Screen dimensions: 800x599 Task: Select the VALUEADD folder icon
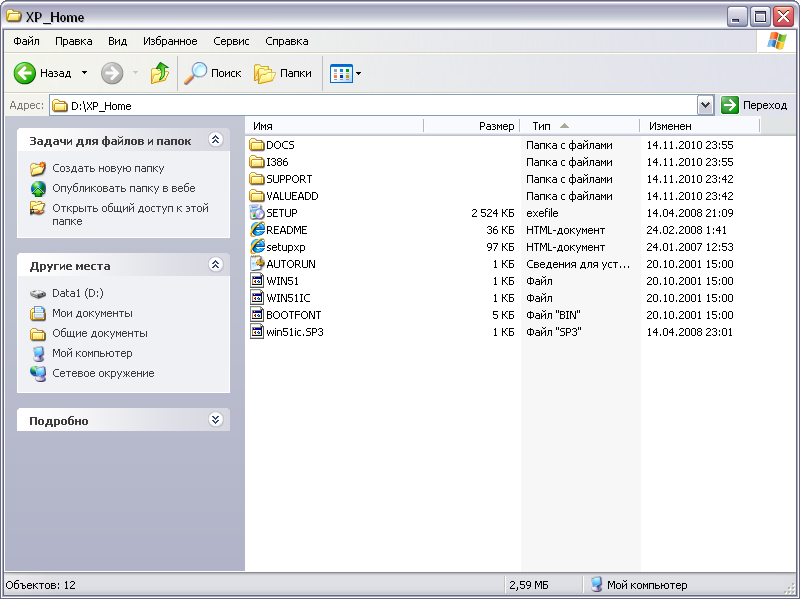click(x=257, y=196)
